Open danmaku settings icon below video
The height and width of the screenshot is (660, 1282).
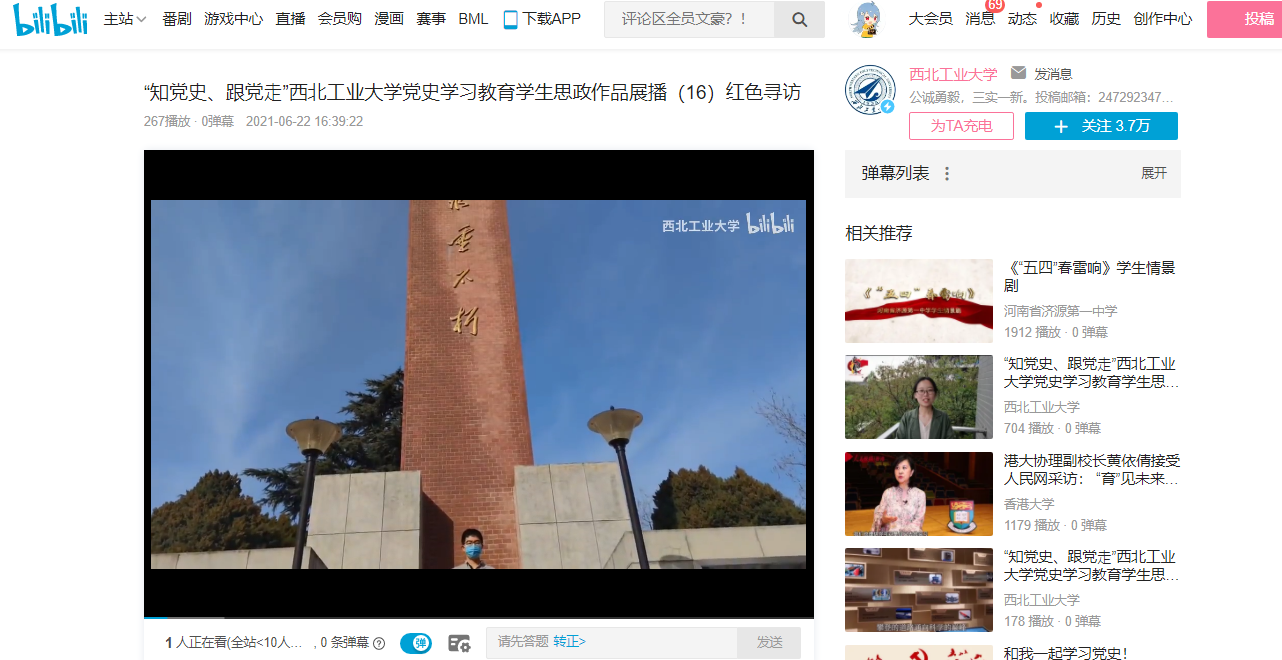click(459, 643)
